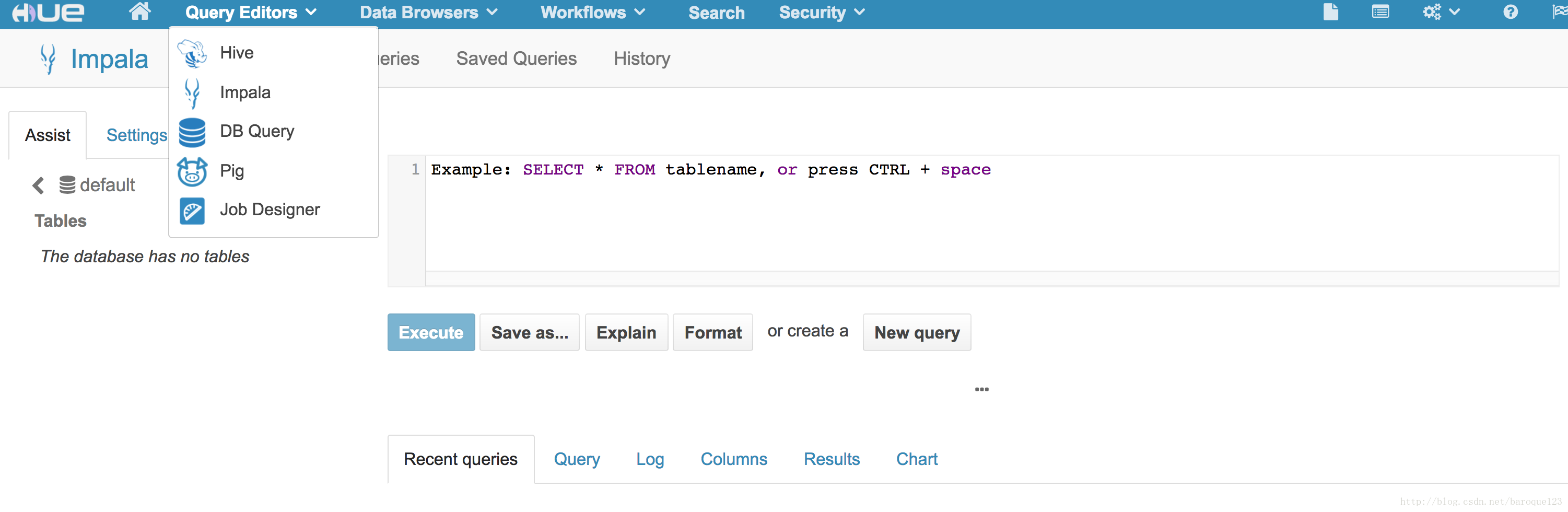Click the Explain button
1568x512 pixels.
click(626, 332)
